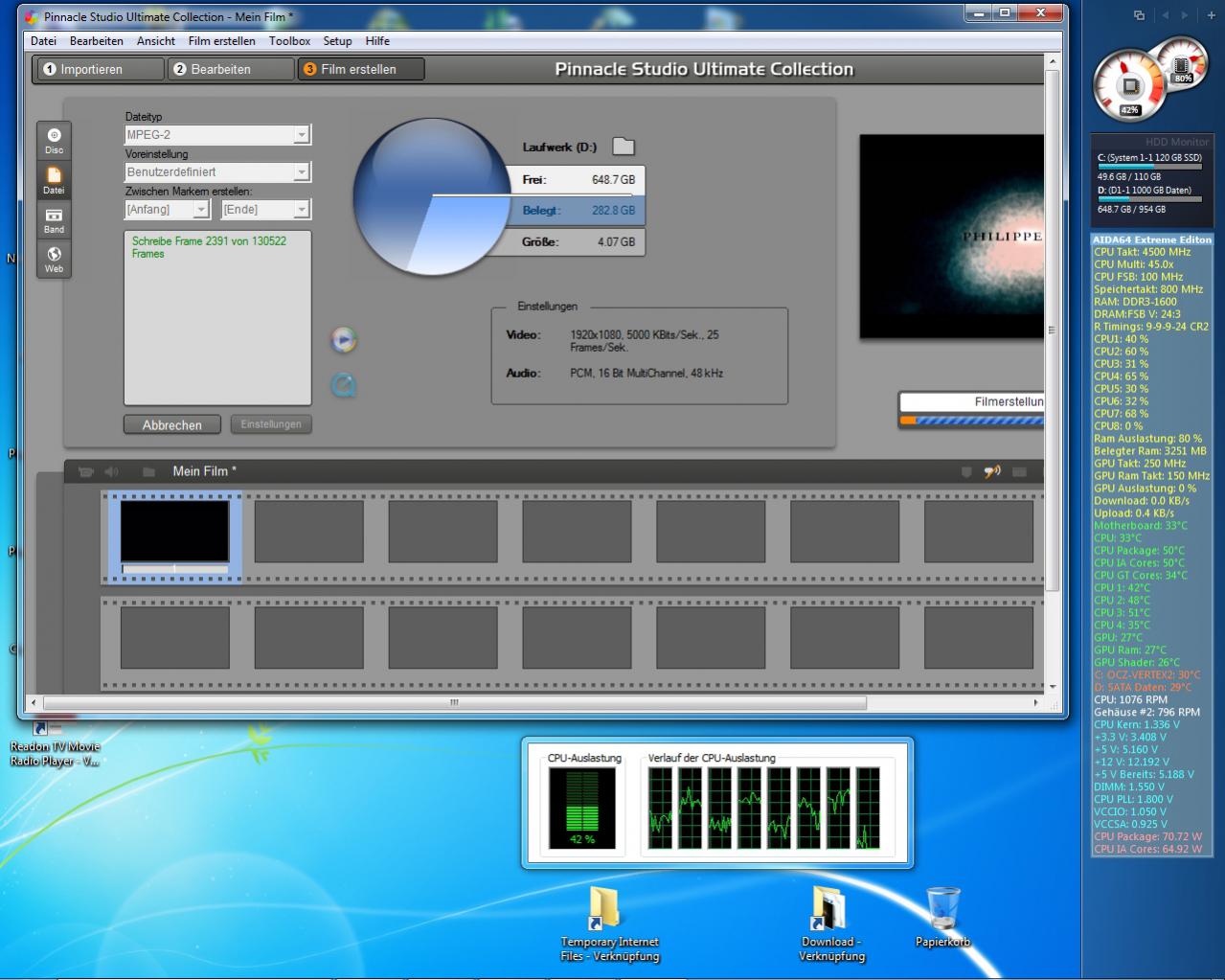Click 'Ram Auslastung: 80 %' in AIDA64

point(1147,439)
